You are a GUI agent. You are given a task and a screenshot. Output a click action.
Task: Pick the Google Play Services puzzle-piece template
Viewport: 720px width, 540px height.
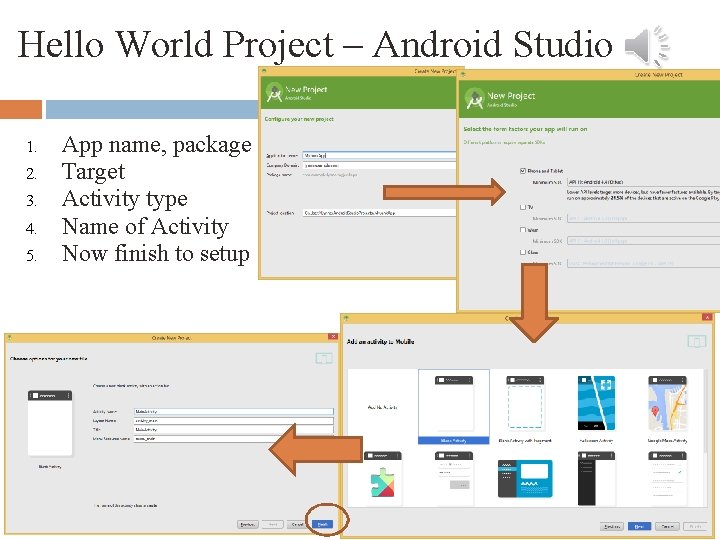coord(382,478)
